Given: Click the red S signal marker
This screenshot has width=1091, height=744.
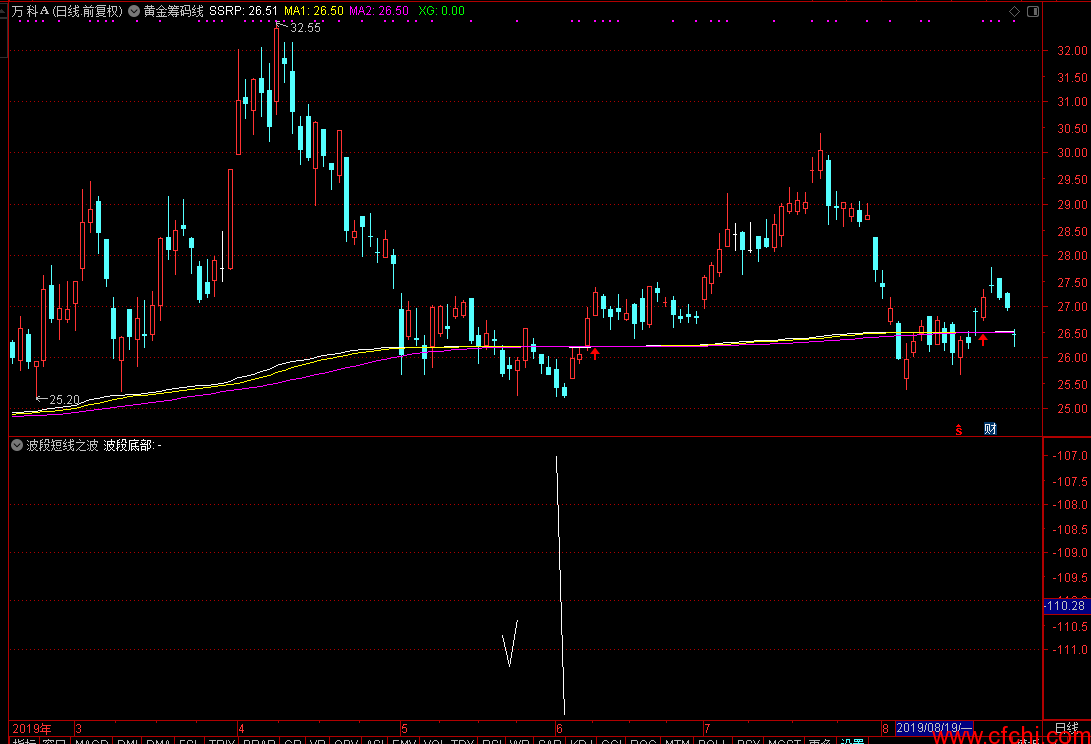Looking at the screenshot, I should pyautogui.click(x=959, y=429).
